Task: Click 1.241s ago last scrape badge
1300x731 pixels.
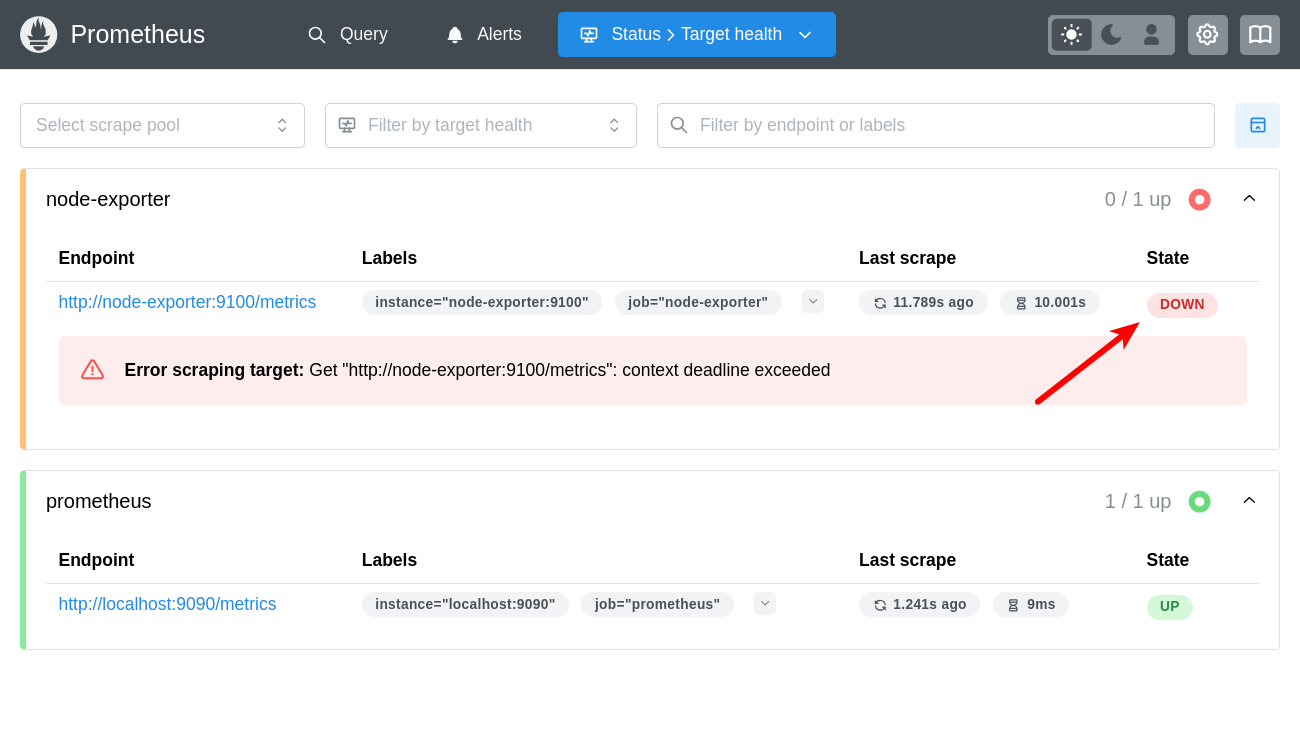Action: coord(920,604)
